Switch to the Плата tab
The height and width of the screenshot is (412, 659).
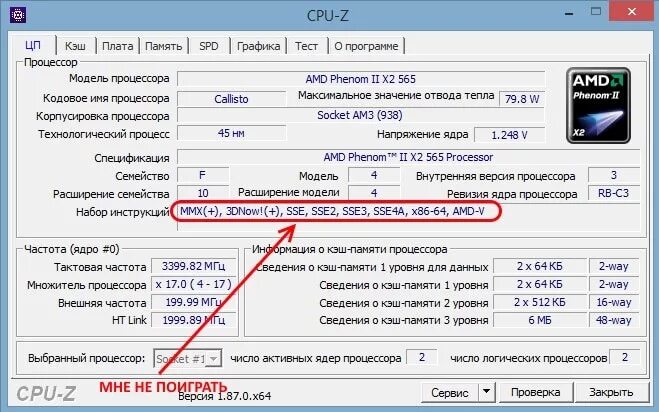pos(118,46)
